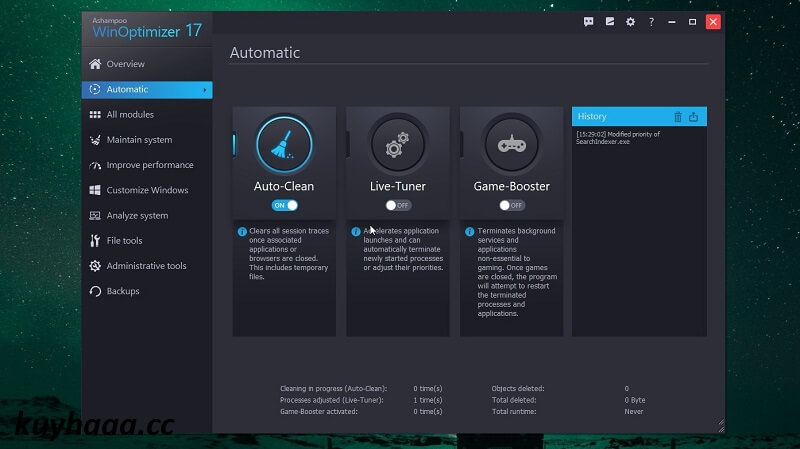Open Administrative tools section
Image resolution: width=800 pixels, height=449 pixels.
[147, 266]
